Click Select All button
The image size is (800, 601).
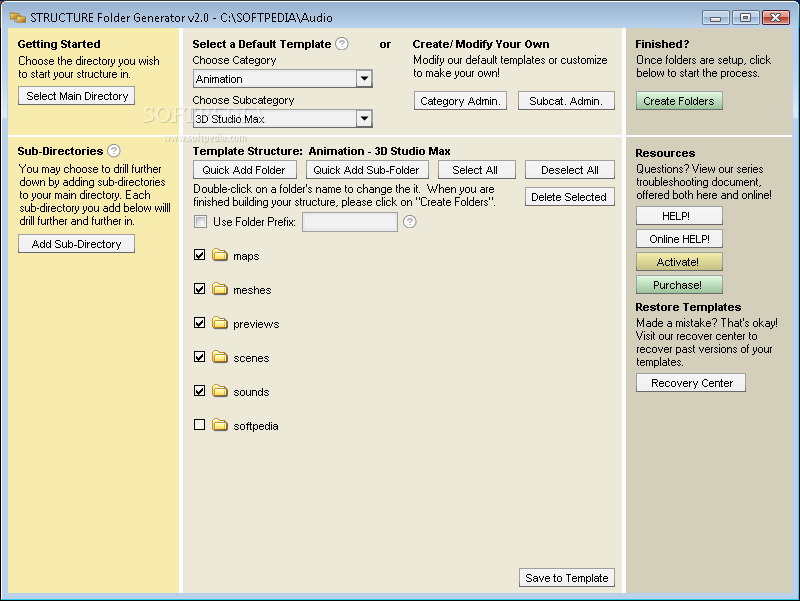click(477, 170)
